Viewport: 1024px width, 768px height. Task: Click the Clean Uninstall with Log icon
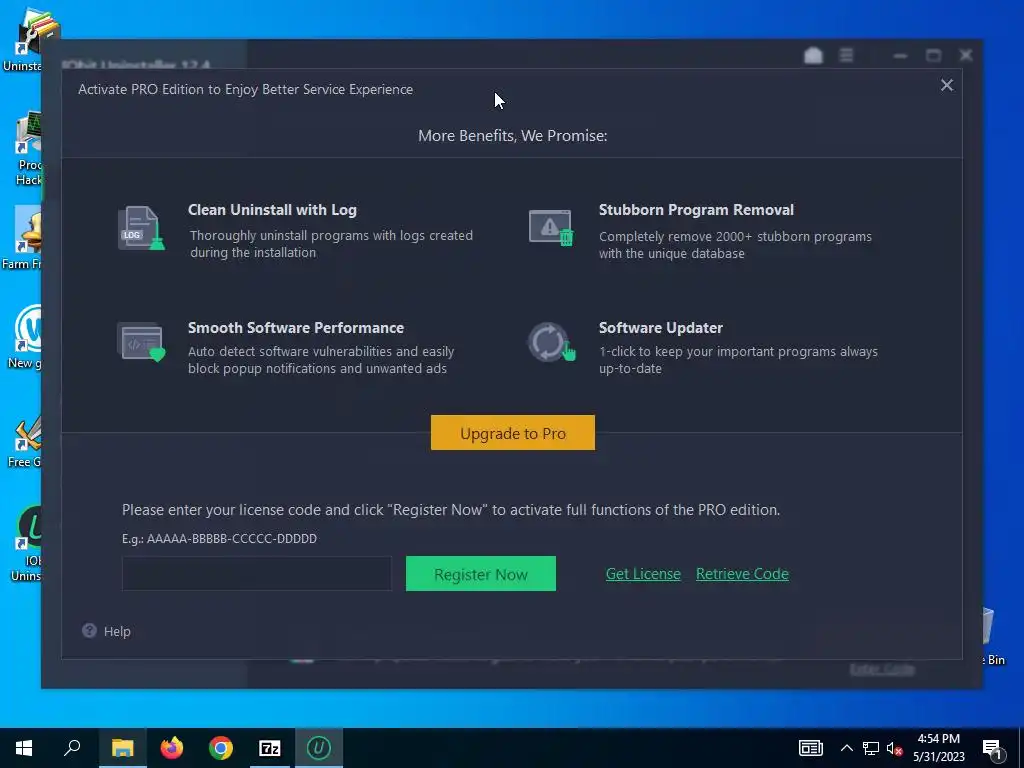coord(141,228)
